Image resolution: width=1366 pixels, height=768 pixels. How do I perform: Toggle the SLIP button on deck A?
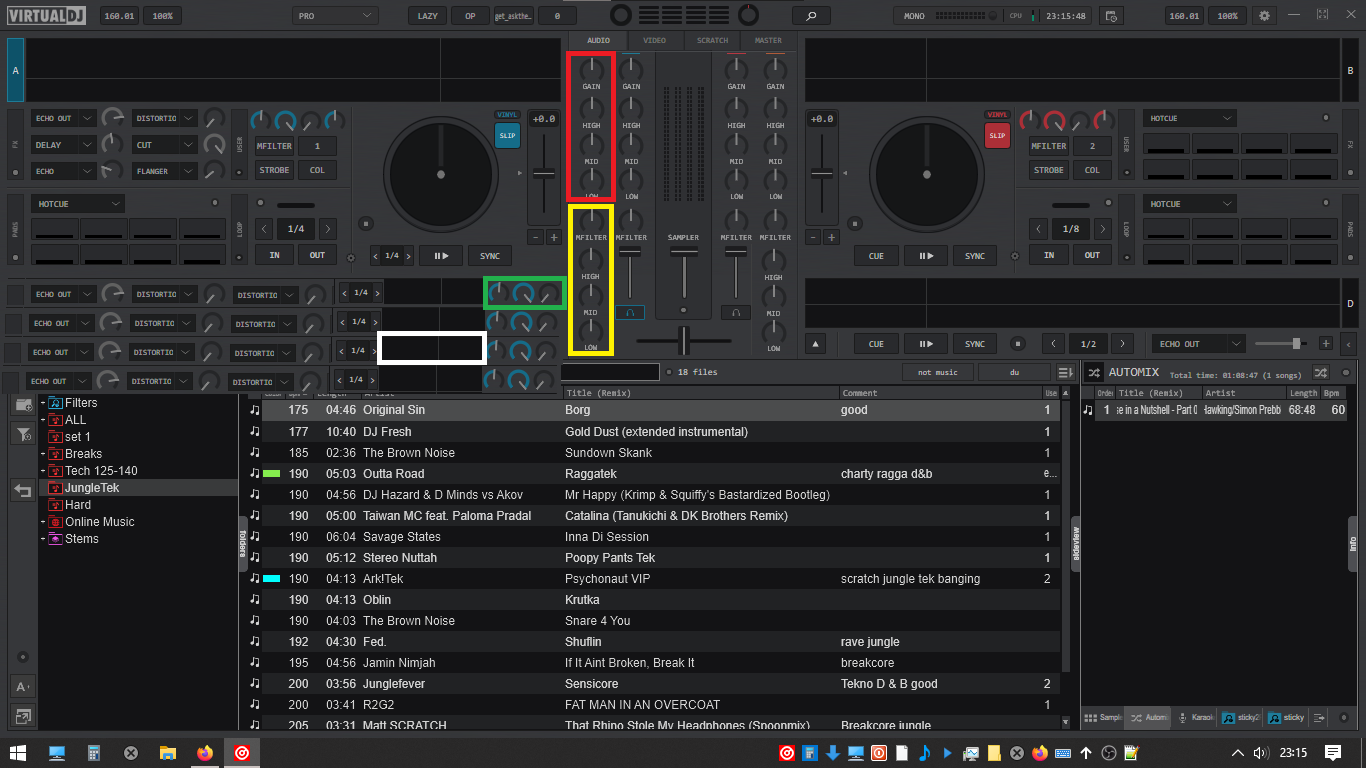pos(508,135)
